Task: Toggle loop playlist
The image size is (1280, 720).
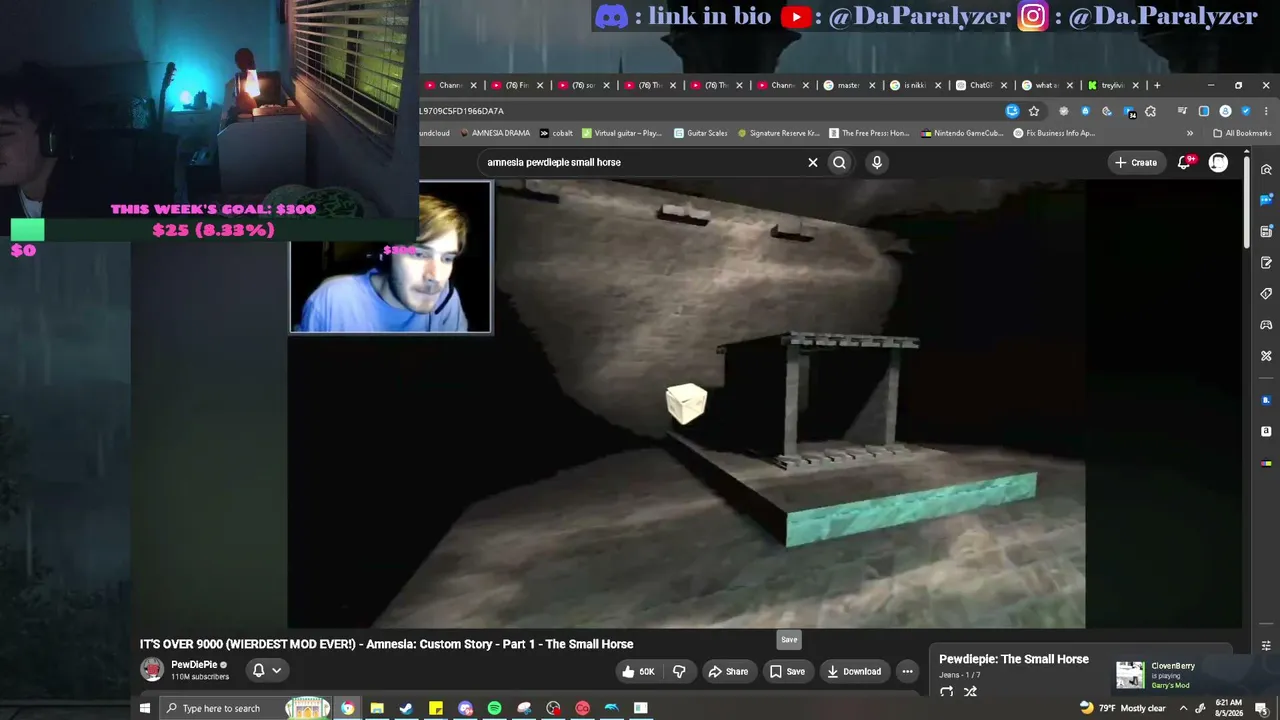Action: [947, 692]
